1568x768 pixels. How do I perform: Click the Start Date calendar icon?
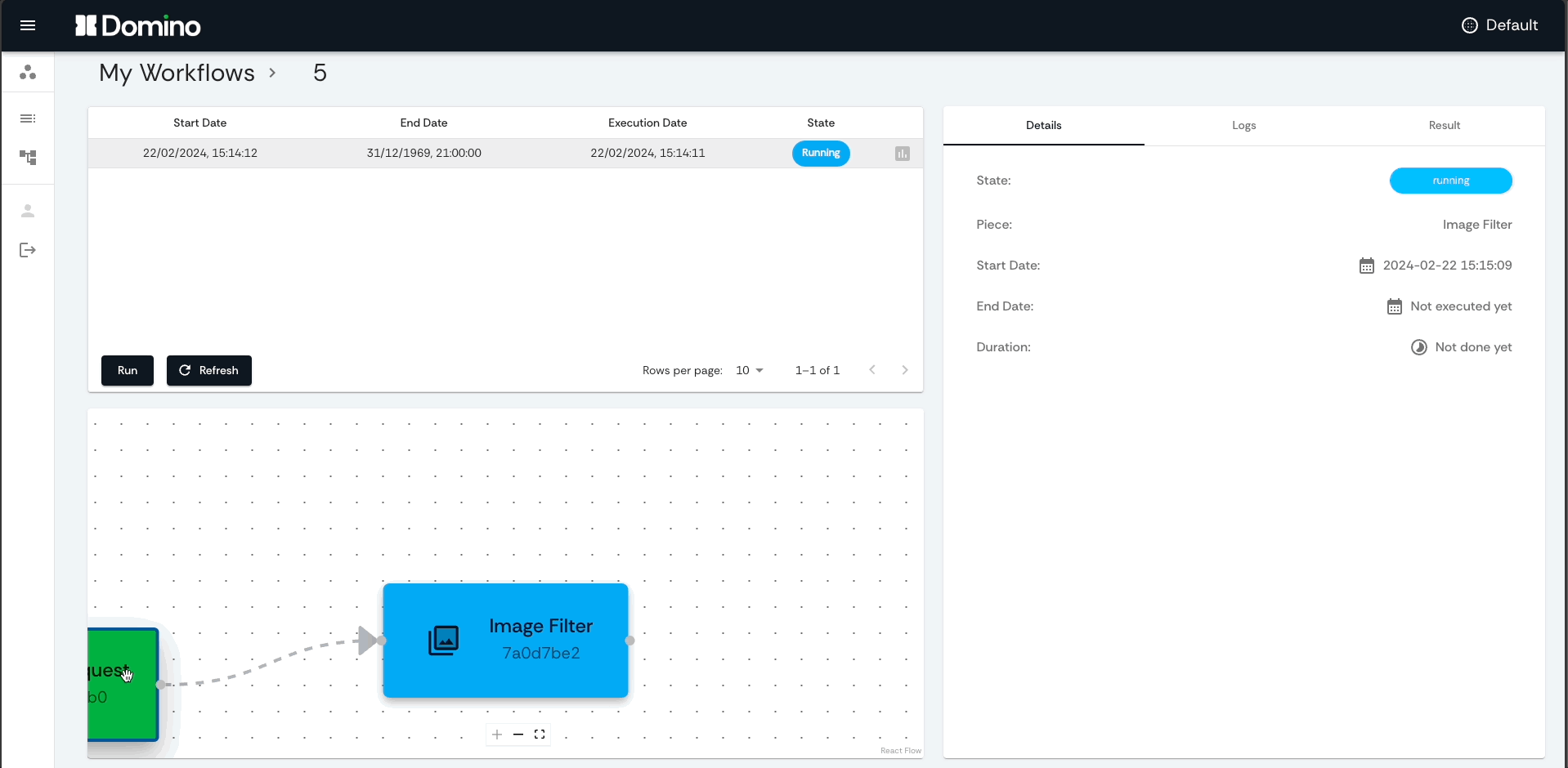[x=1367, y=266]
